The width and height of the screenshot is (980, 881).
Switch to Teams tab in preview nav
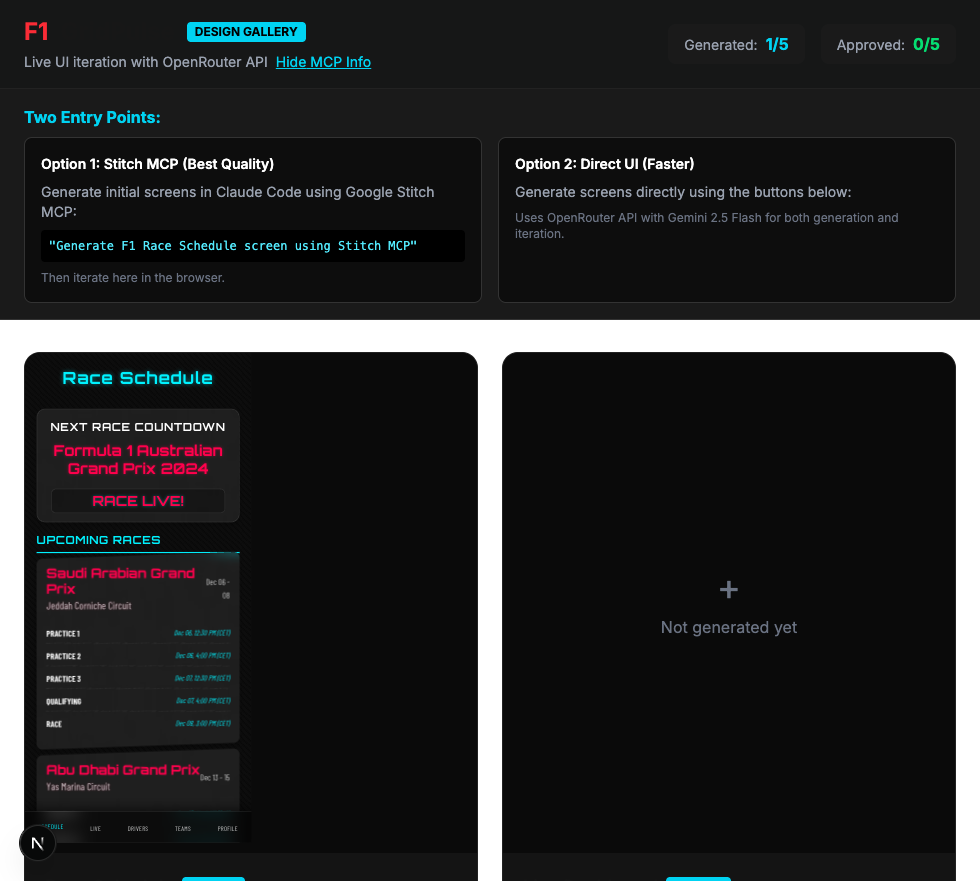coord(183,828)
